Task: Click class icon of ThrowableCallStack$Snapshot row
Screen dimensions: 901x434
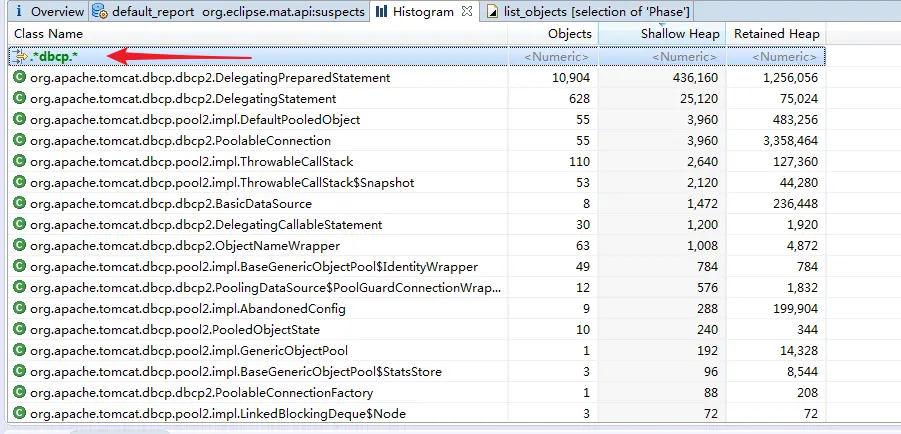Action: pos(20,182)
